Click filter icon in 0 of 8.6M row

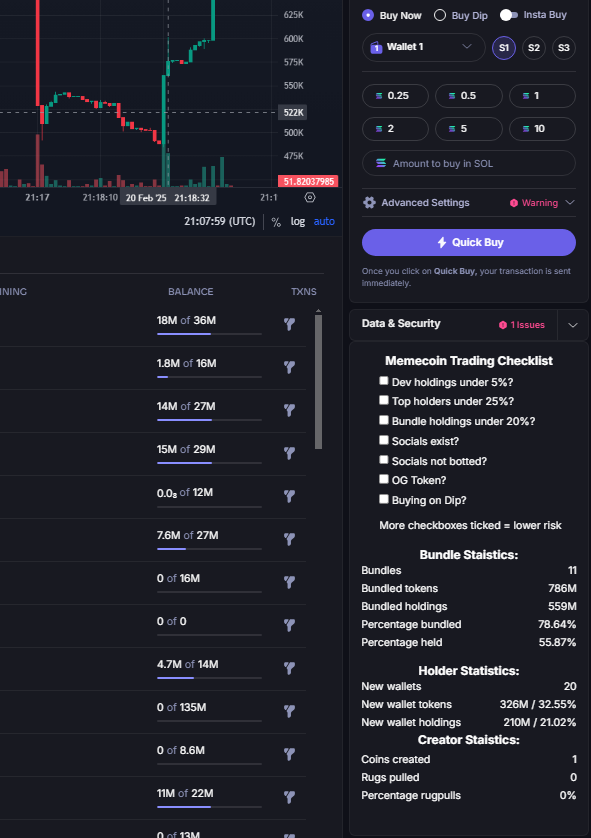tap(290, 754)
